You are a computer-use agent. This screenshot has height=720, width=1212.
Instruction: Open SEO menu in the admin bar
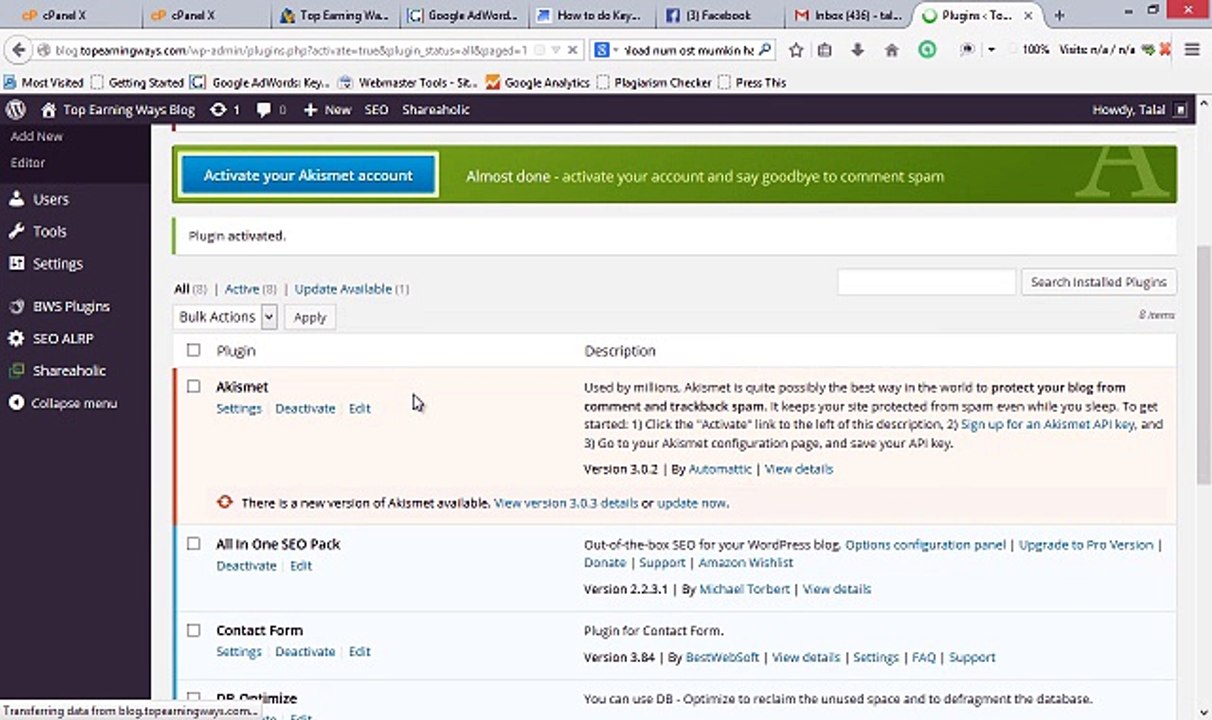pyautogui.click(x=376, y=110)
